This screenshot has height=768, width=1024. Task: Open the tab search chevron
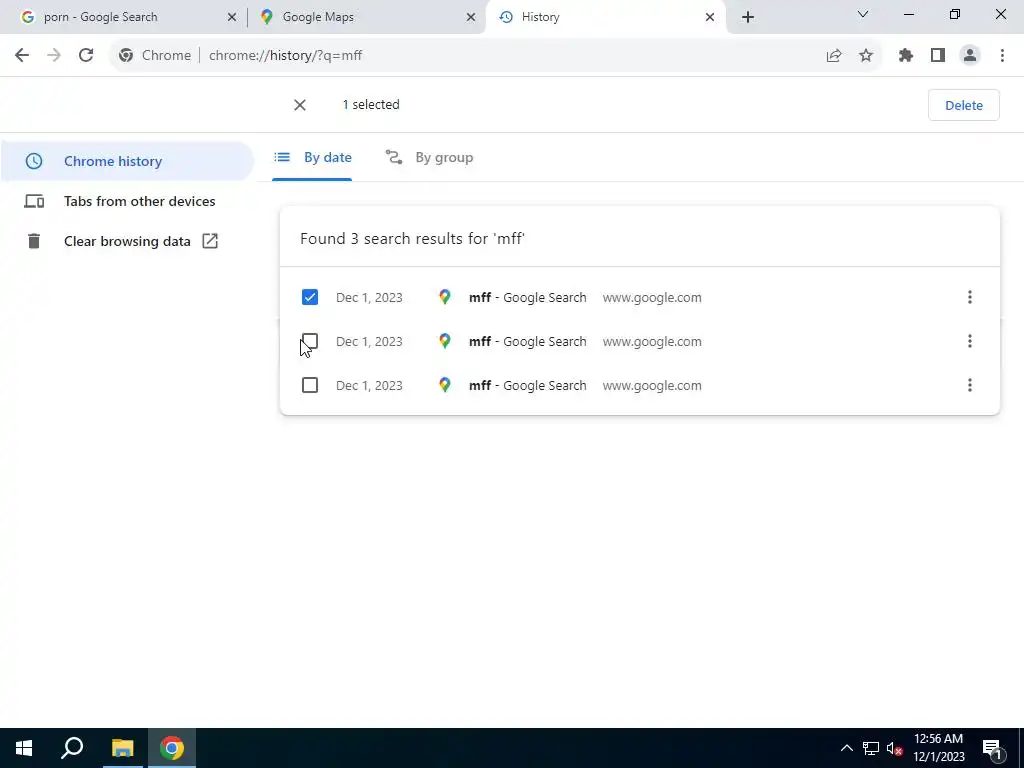point(863,14)
